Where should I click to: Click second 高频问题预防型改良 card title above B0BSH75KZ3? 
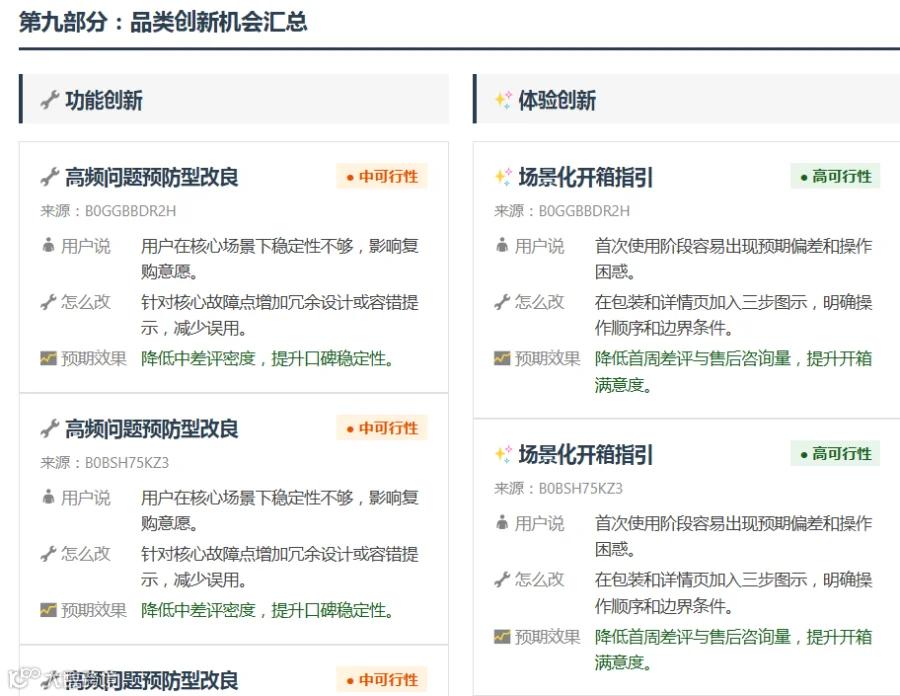pos(152,429)
